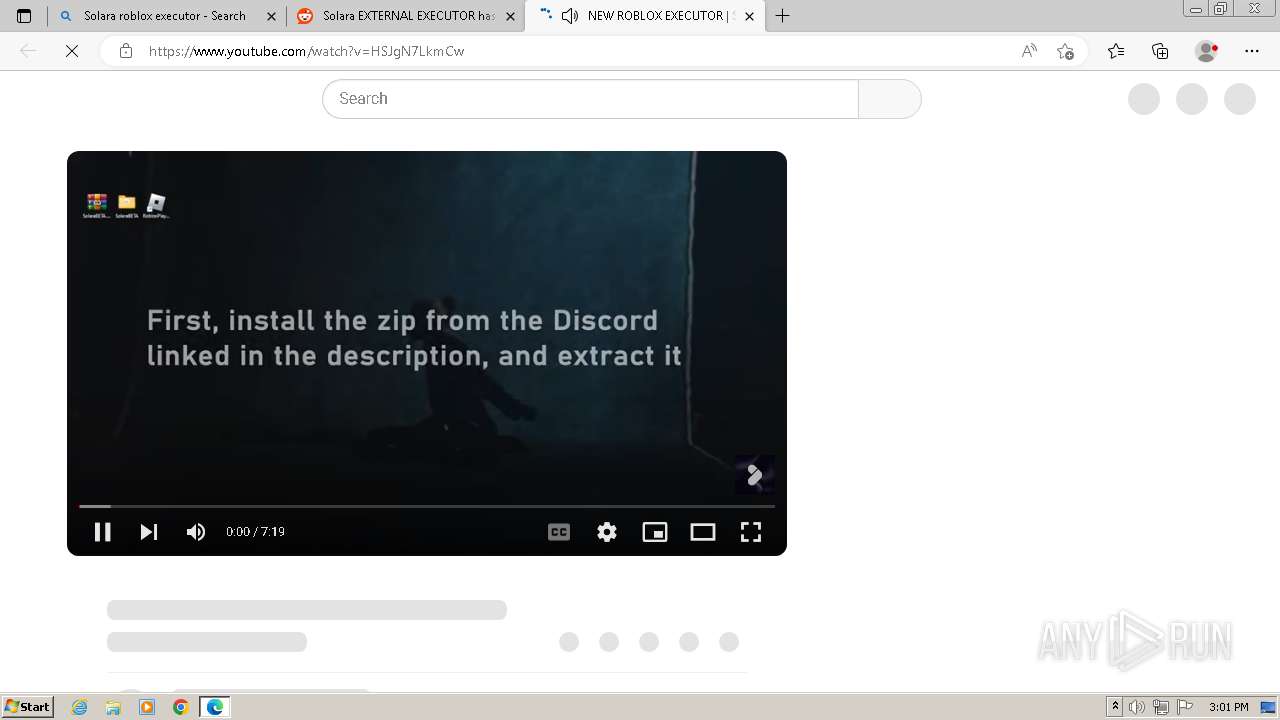This screenshot has width=1280, height=720.
Task: Add this page to favorites
Action: [1065, 51]
